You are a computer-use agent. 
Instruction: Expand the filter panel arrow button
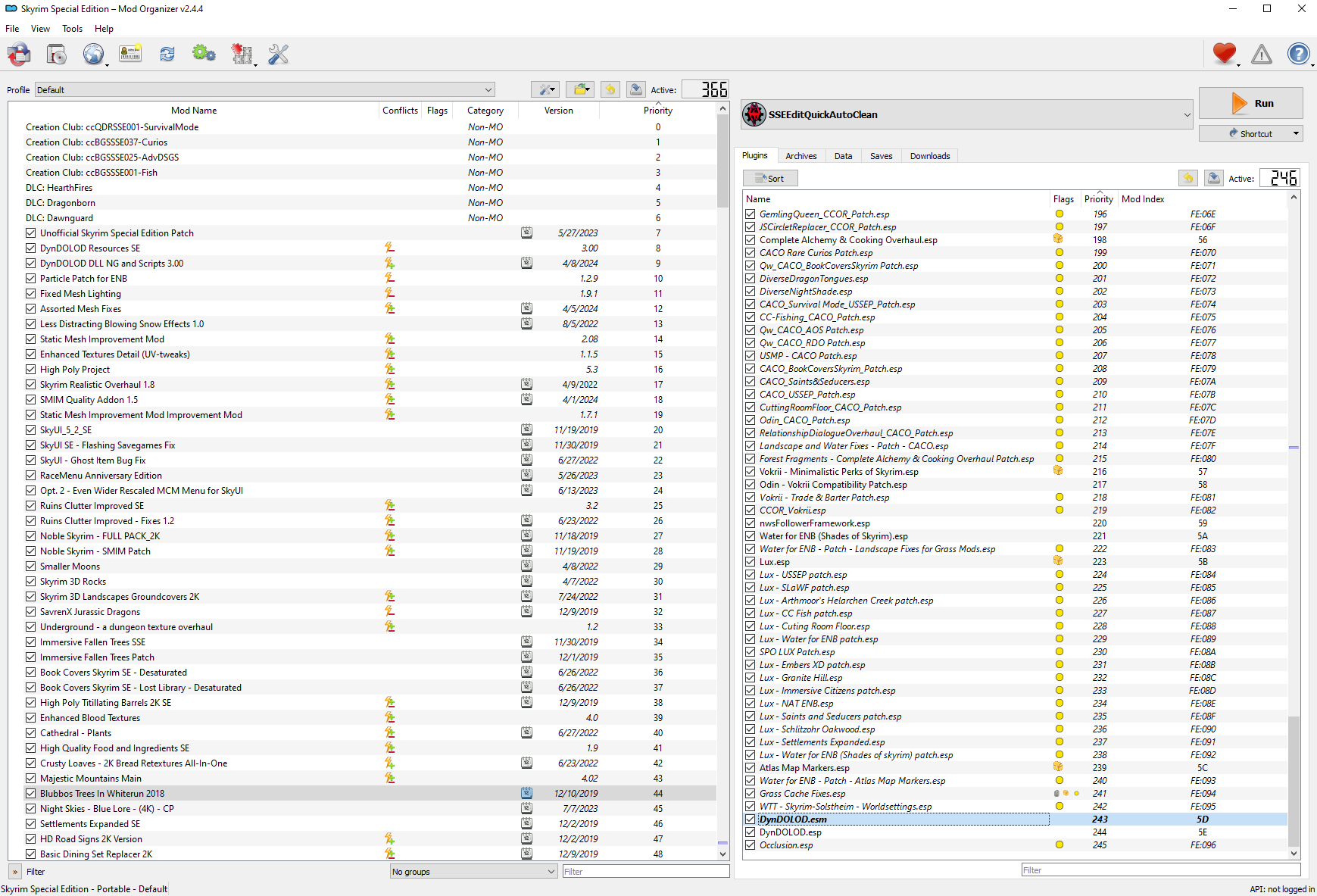tap(15, 872)
